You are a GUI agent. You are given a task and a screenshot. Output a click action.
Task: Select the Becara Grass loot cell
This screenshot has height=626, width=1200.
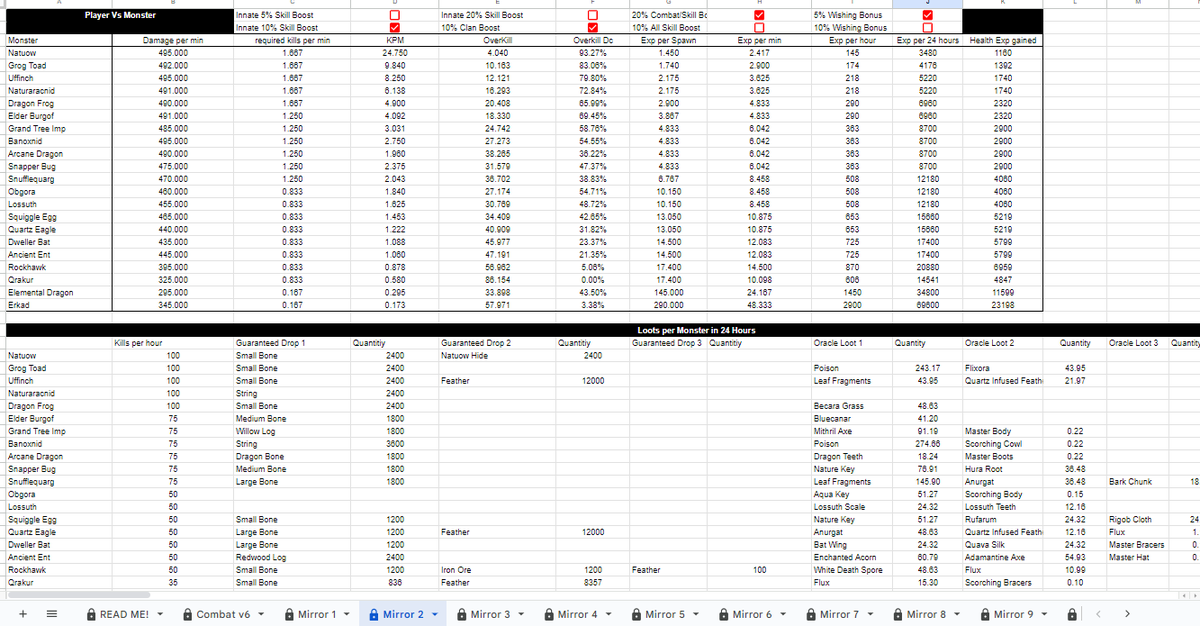click(x=850, y=406)
